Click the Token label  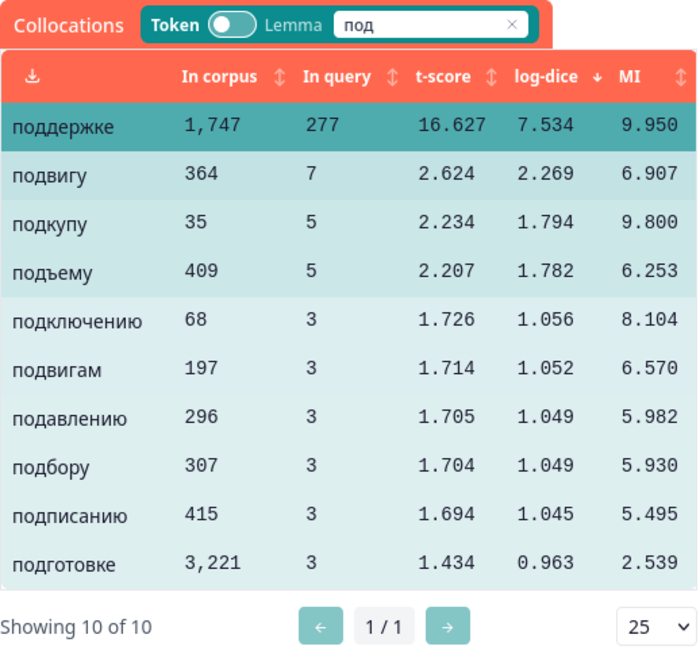[x=175, y=25]
